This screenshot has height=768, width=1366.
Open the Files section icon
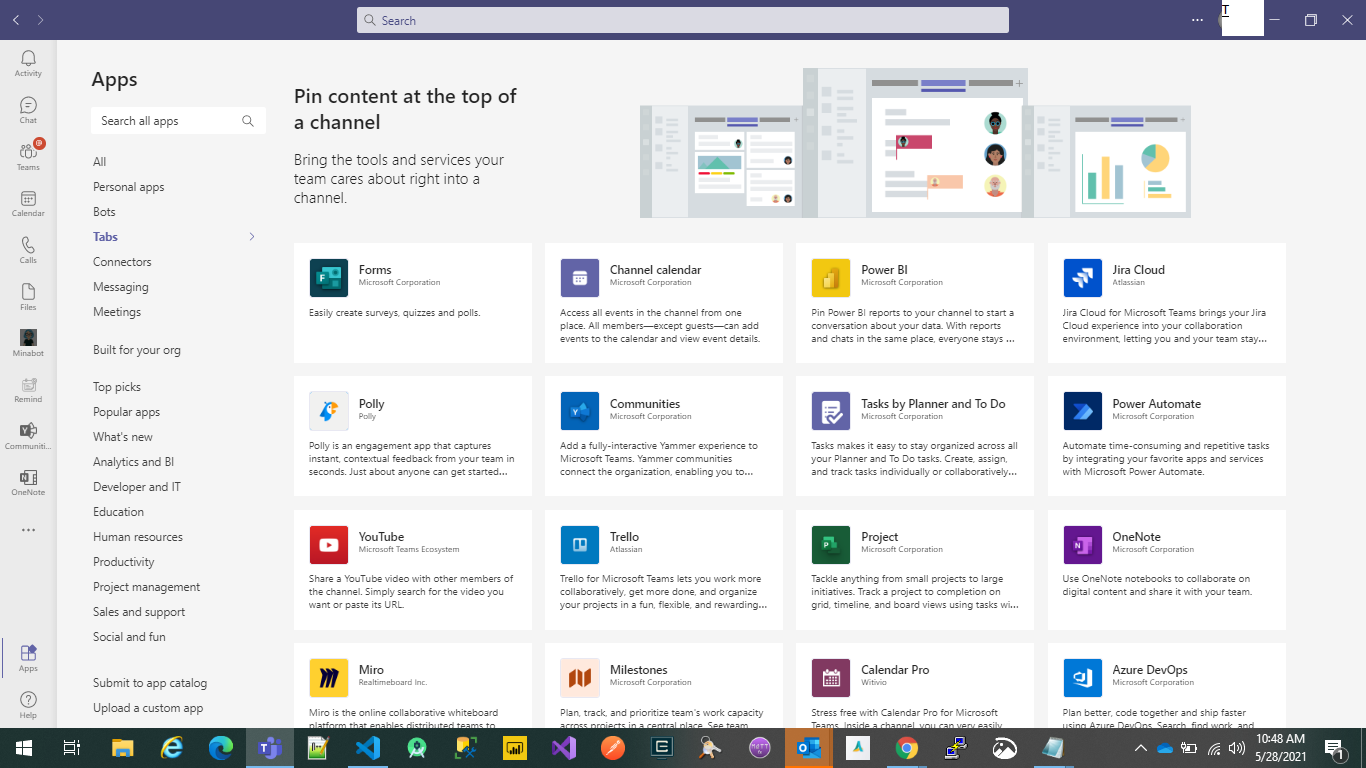click(28, 295)
